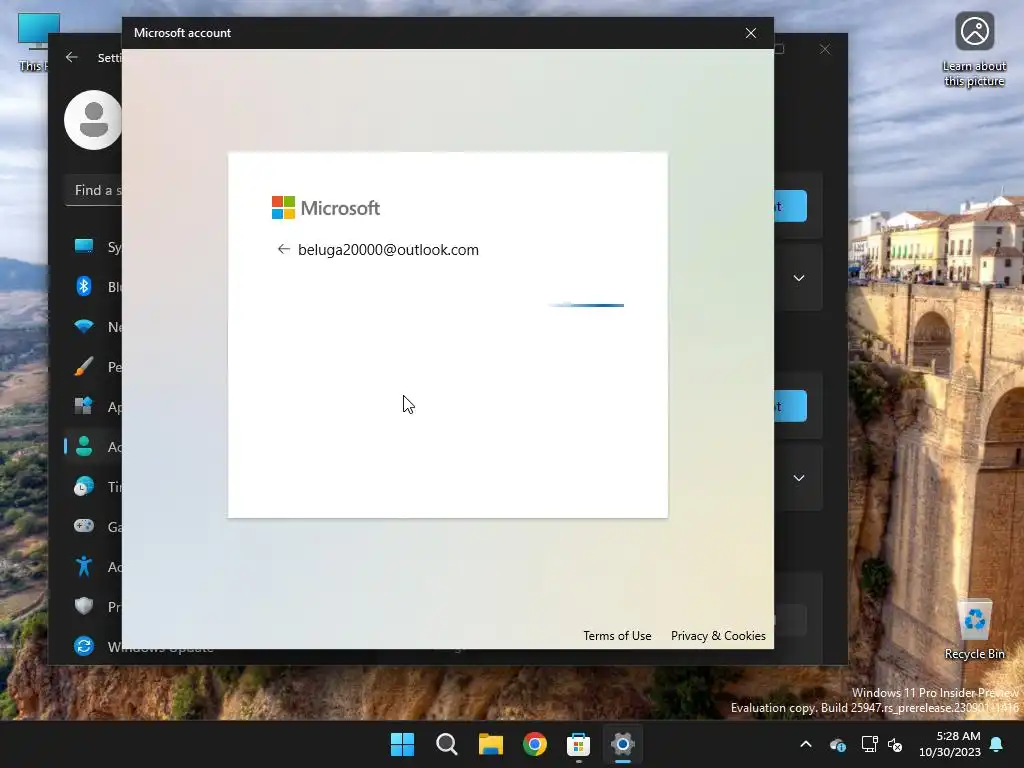Expand the upper chevron in Settings right pane

(x=799, y=278)
